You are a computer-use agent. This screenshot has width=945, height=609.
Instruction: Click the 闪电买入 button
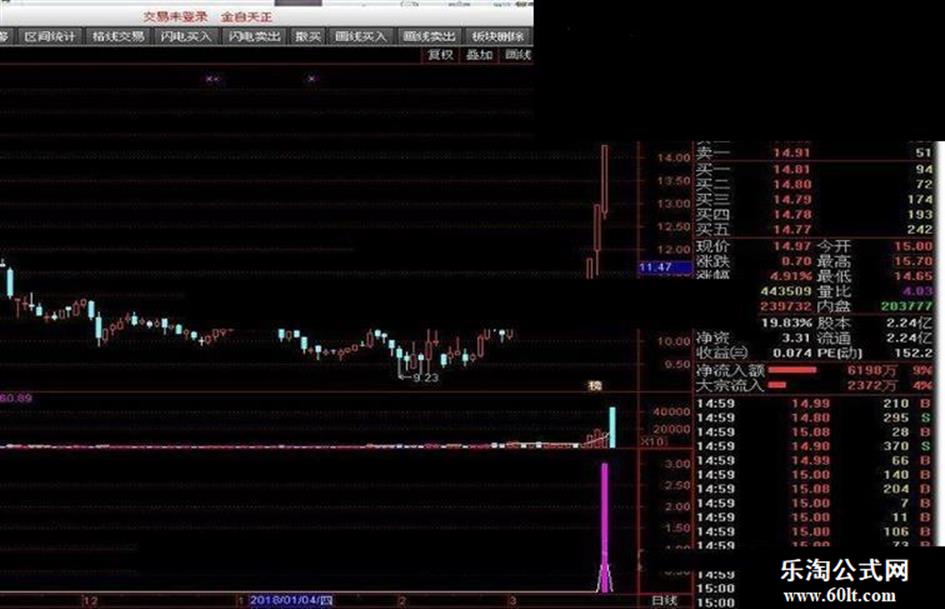pos(186,37)
